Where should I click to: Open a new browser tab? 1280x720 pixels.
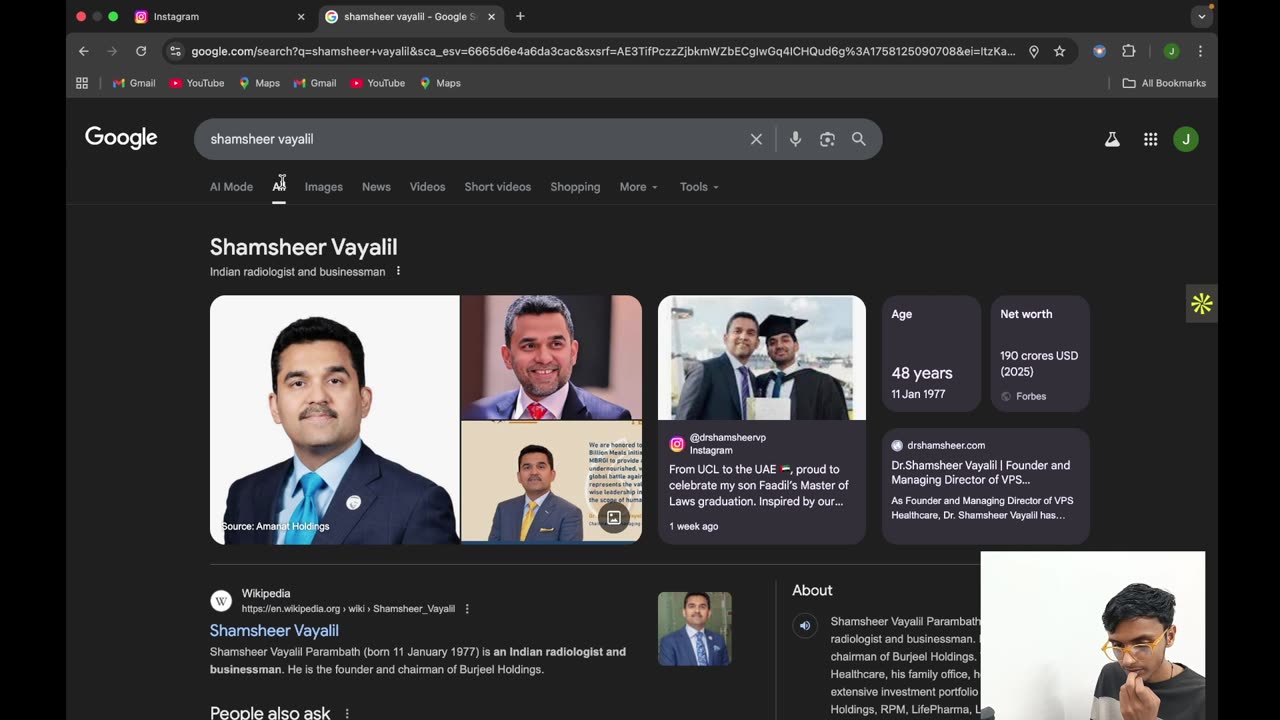coord(520,16)
